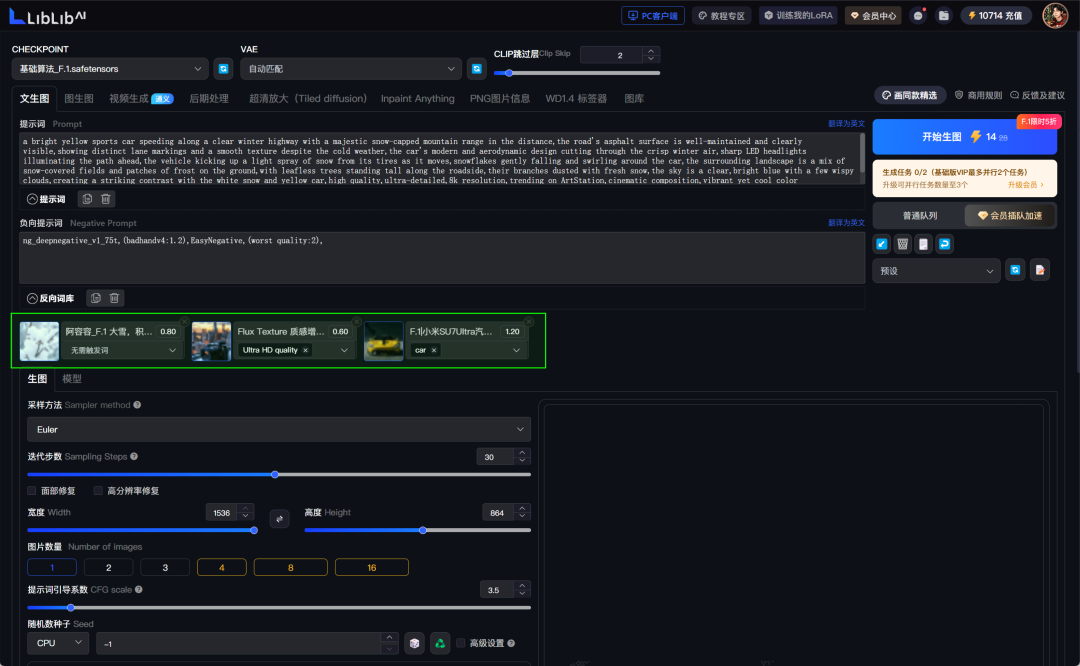Open the 预设 preset dropdown
The height and width of the screenshot is (666, 1080).
point(936,270)
